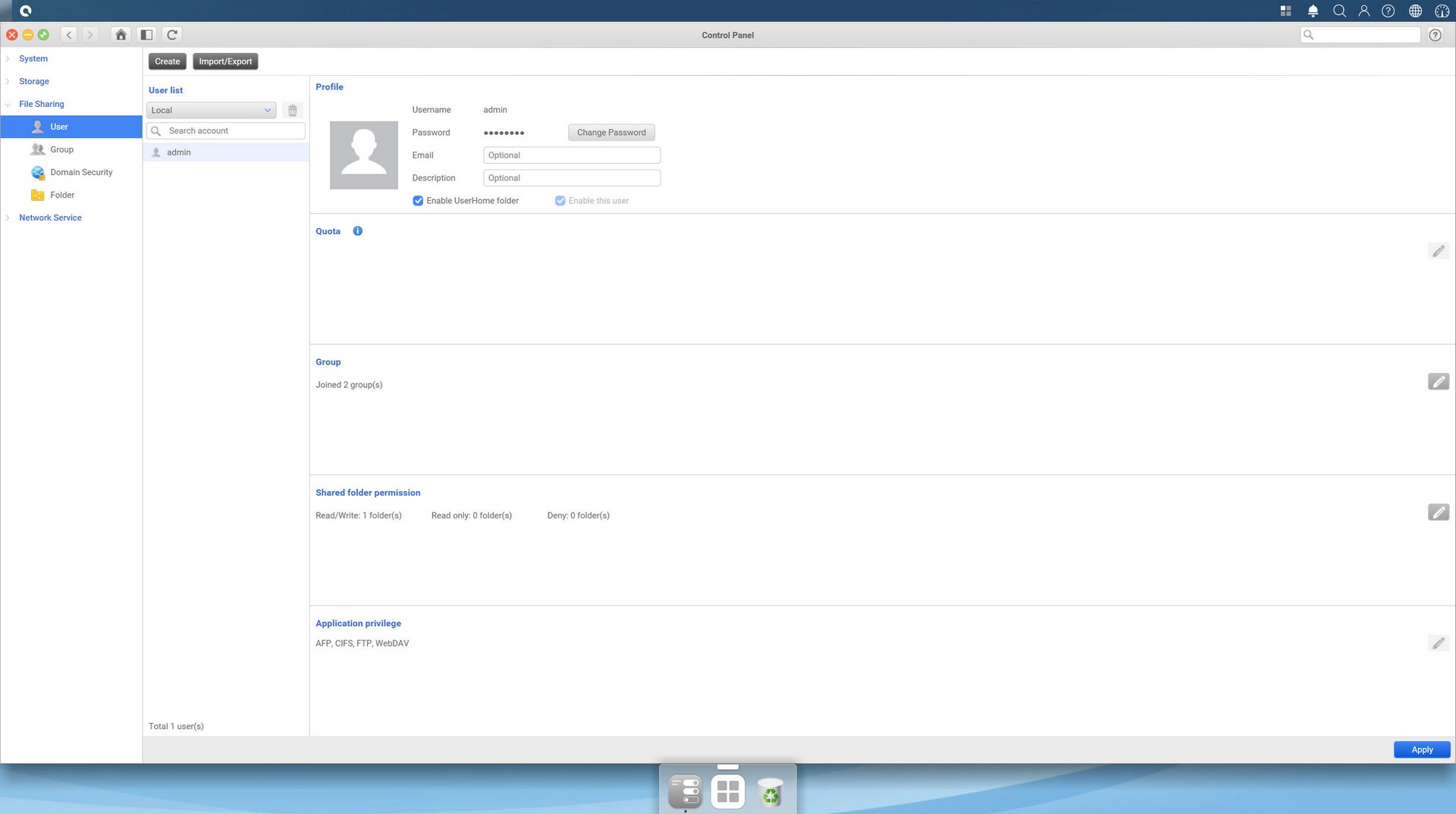The image size is (1456, 814).
Task: Open the Local user type dropdown
Action: (x=211, y=111)
